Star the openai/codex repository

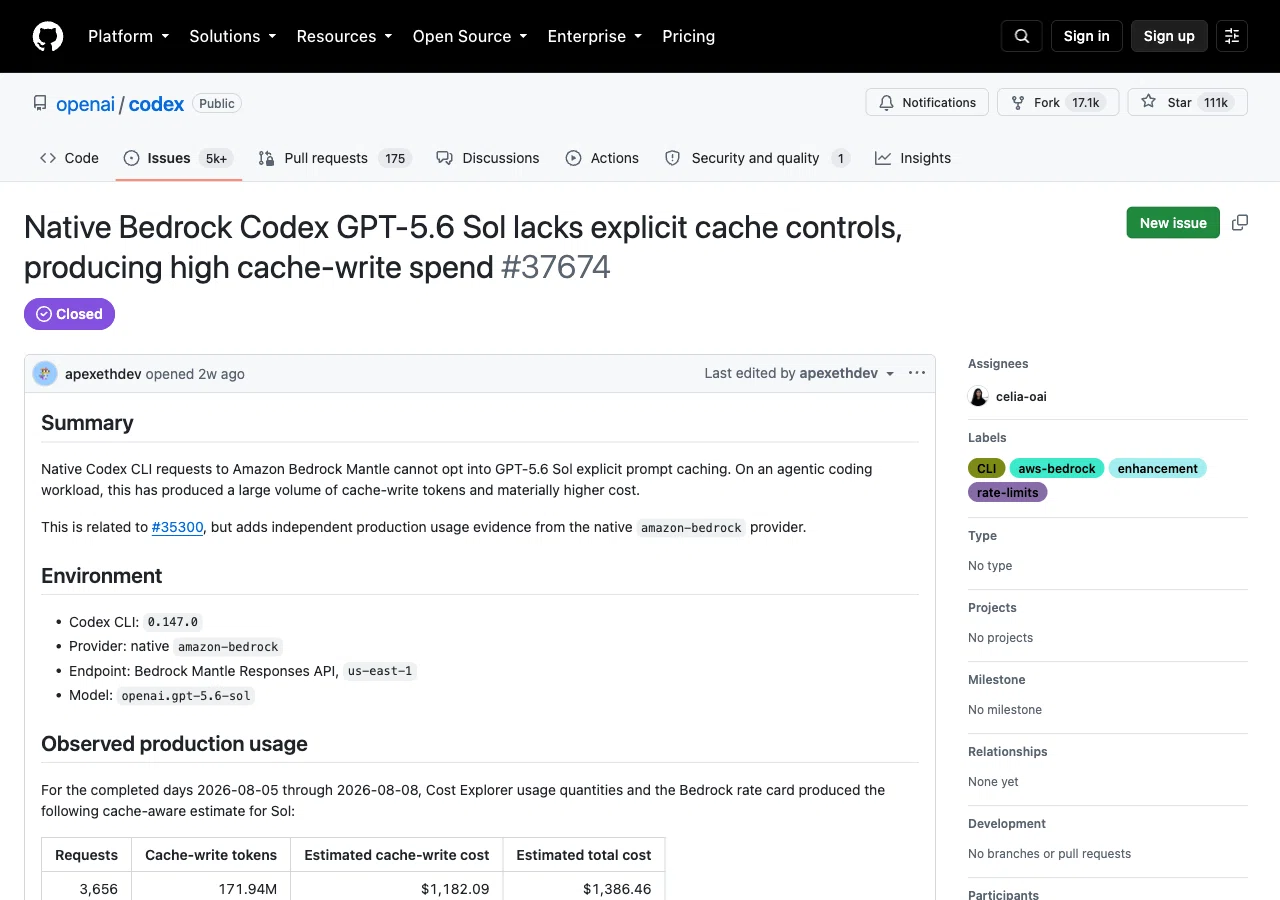(x=1187, y=103)
